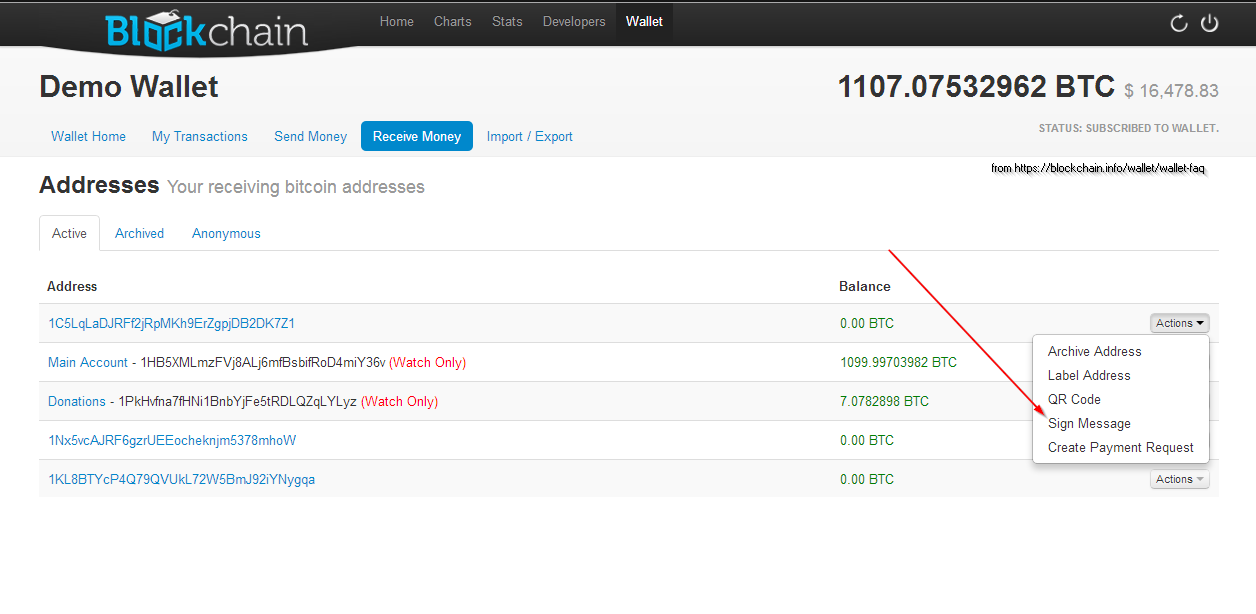This screenshot has width=1256, height=614.
Task: Open the Home nav item
Action: click(397, 21)
